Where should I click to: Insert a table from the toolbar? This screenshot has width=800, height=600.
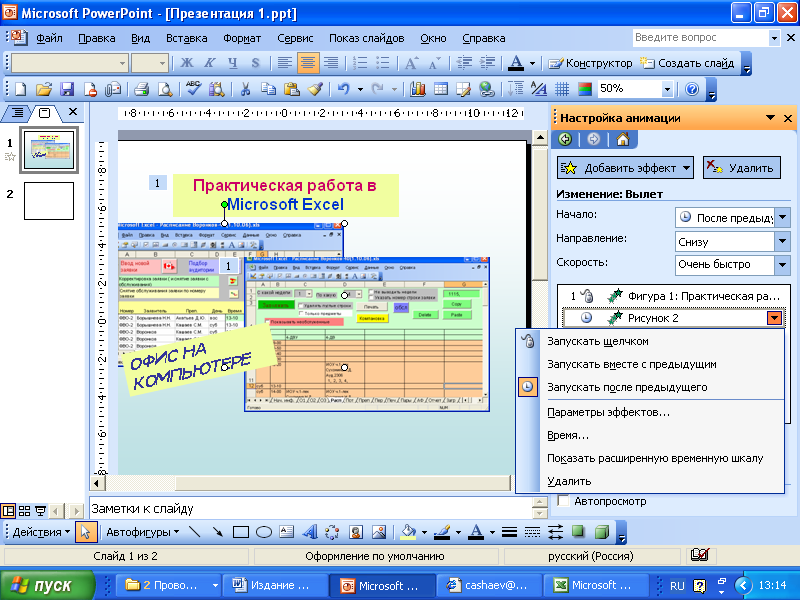(441, 89)
